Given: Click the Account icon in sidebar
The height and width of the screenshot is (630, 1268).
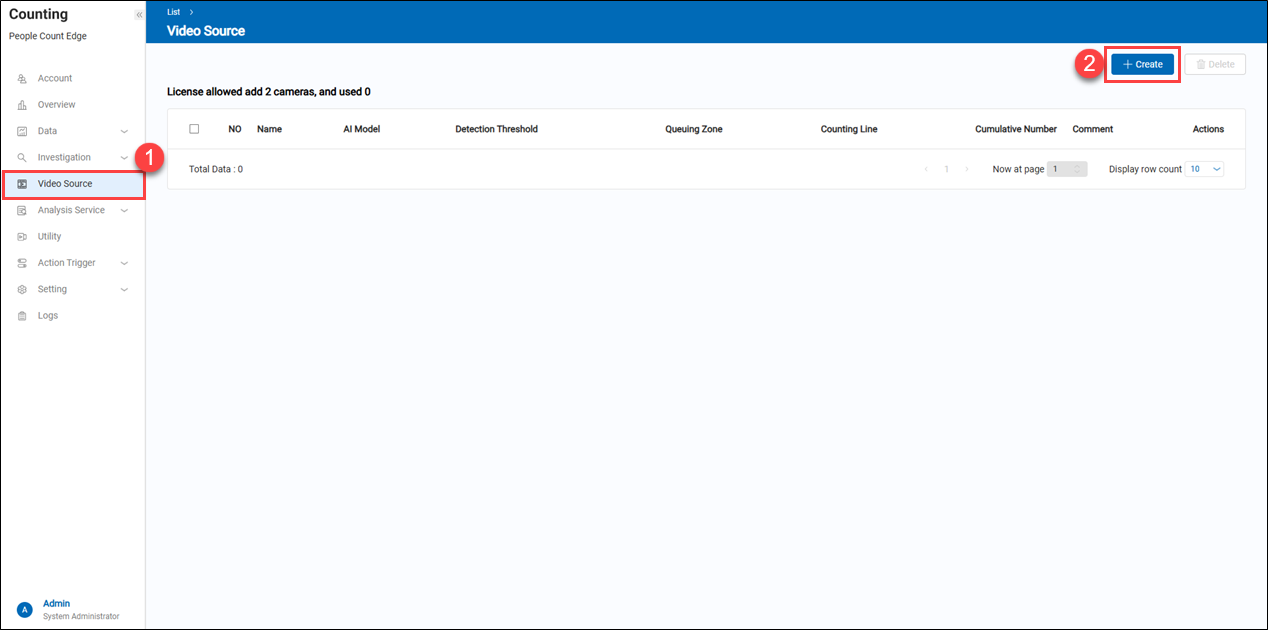Looking at the screenshot, I should coord(22,79).
